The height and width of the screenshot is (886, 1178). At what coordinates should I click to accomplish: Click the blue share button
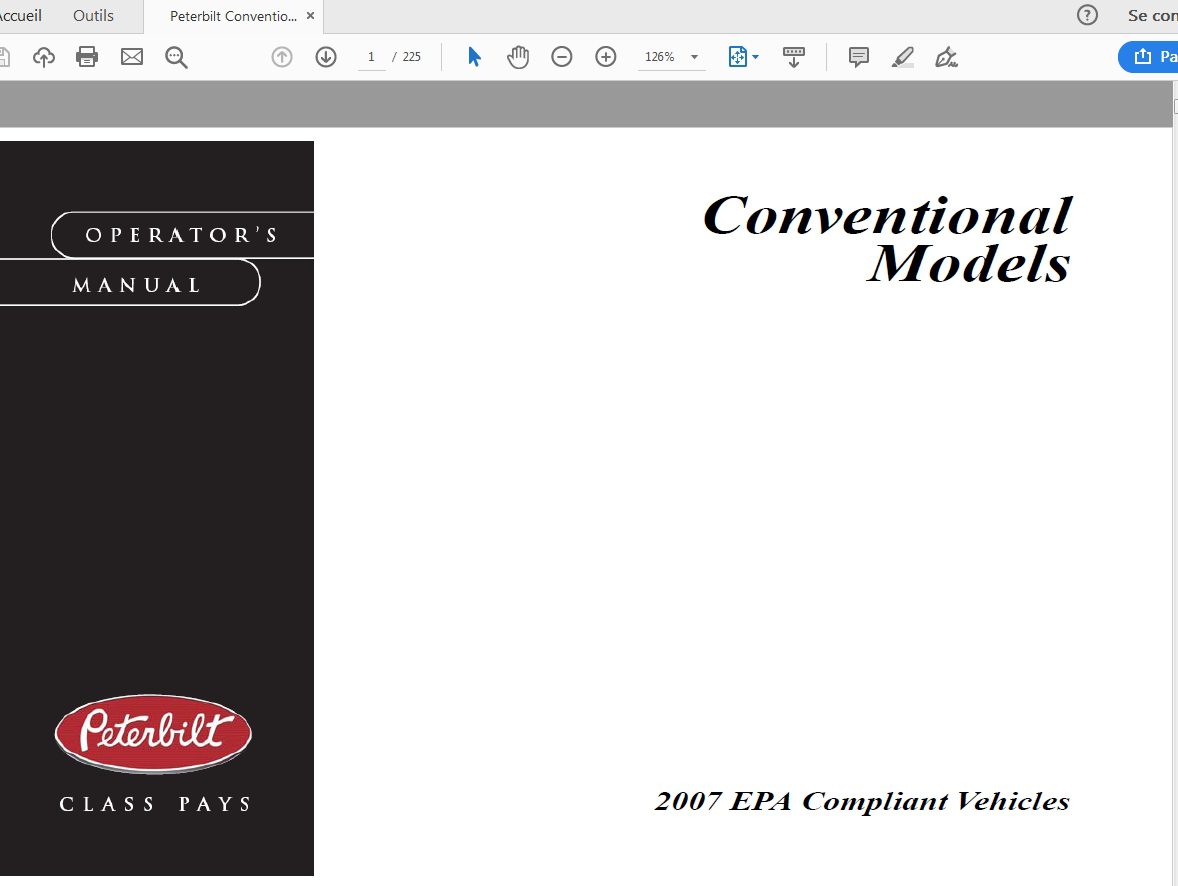[1148, 57]
